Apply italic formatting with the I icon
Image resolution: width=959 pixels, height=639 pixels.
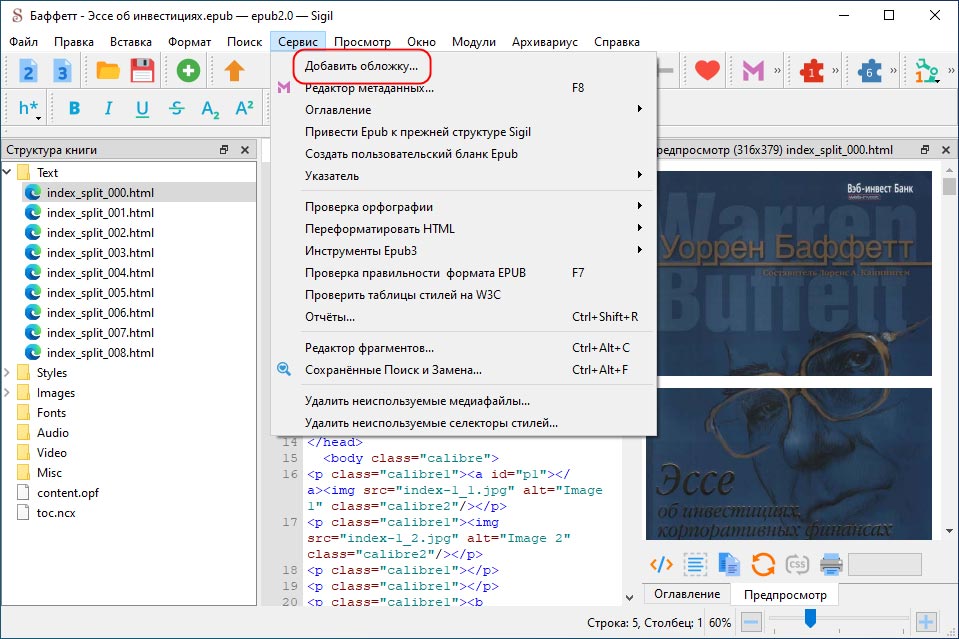pos(108,108)
